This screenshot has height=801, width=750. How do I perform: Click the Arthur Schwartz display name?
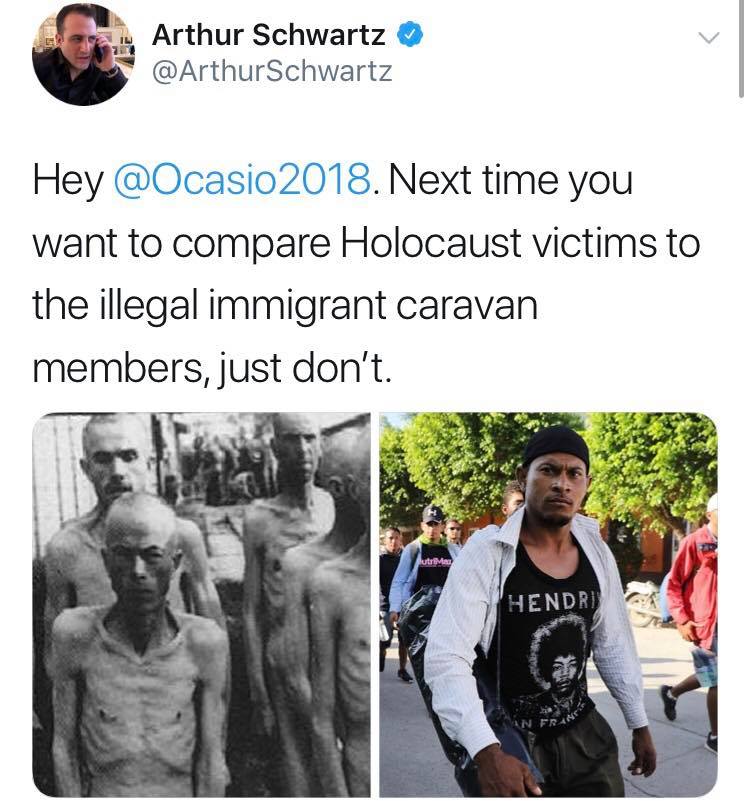pyautogui.click(x=268, y=35)
